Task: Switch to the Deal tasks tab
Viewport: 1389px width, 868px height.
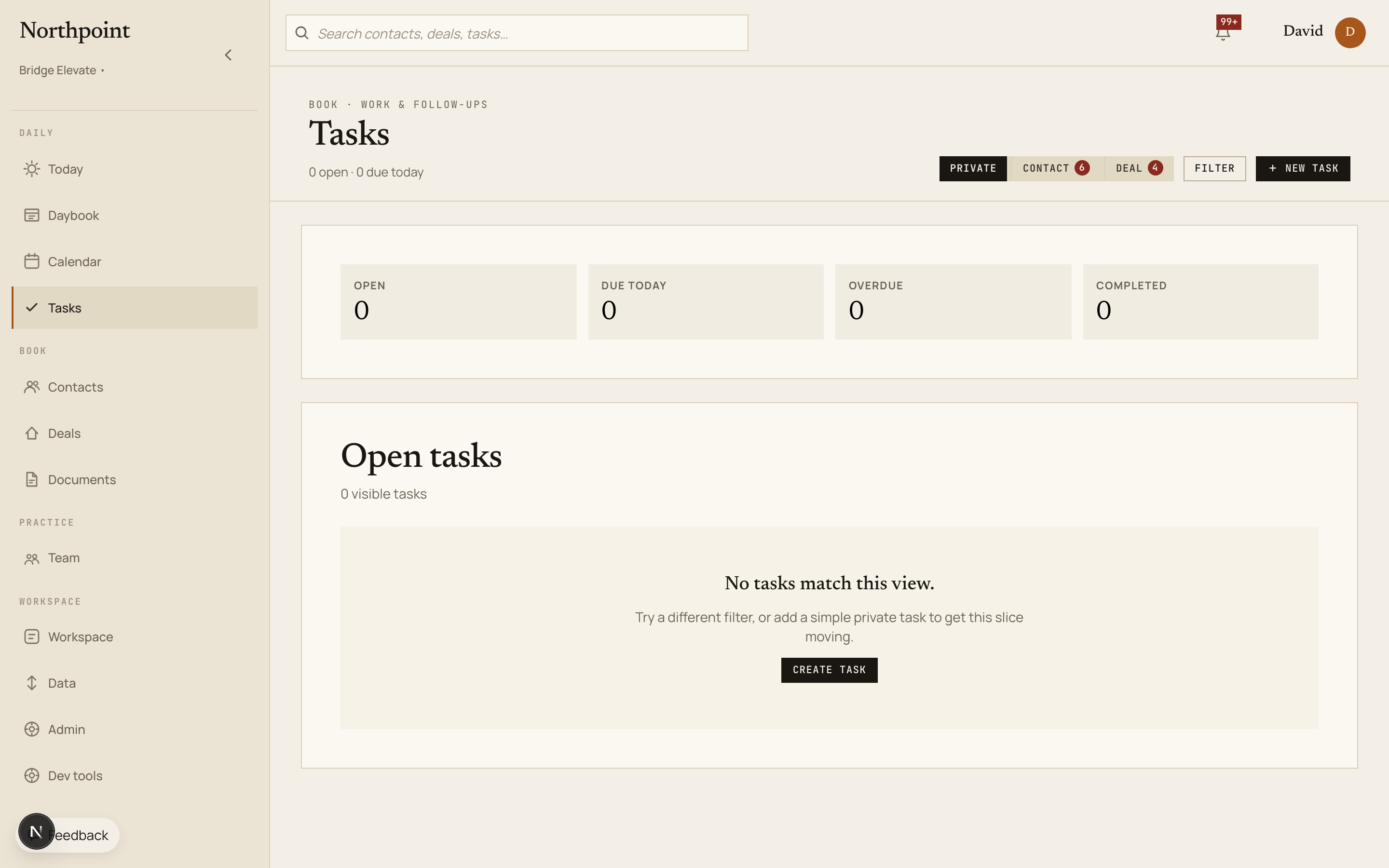Action: click(1139, 168)
